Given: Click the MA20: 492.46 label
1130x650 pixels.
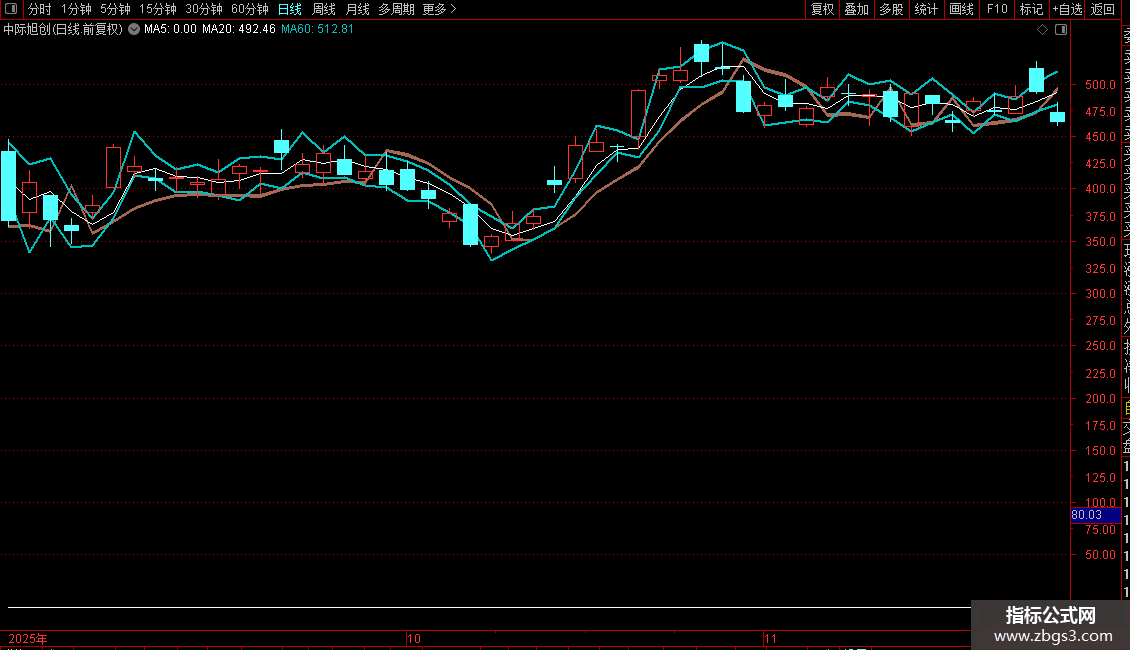Looking at the screenshot, I should [239, 30].
